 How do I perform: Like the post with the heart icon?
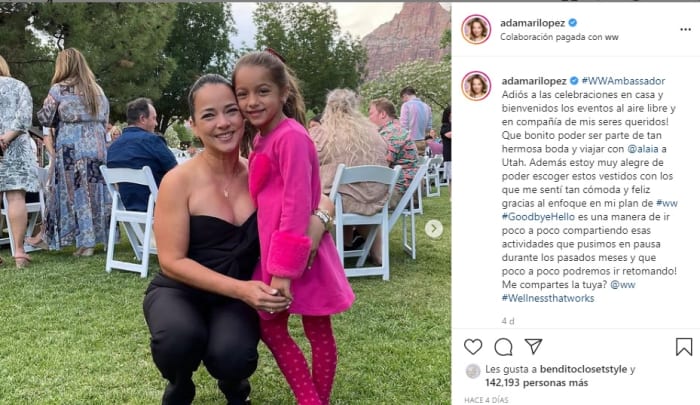[473, 347]
